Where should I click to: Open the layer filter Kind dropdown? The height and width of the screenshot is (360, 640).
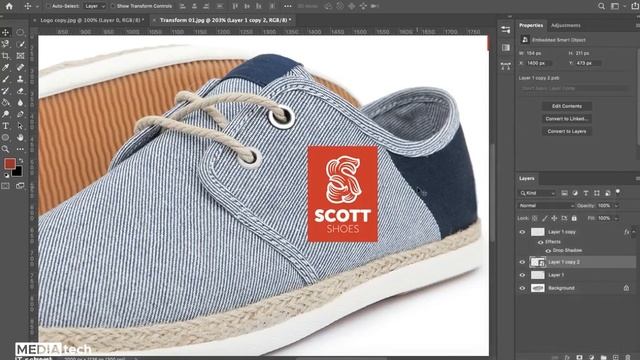[537, 193]
